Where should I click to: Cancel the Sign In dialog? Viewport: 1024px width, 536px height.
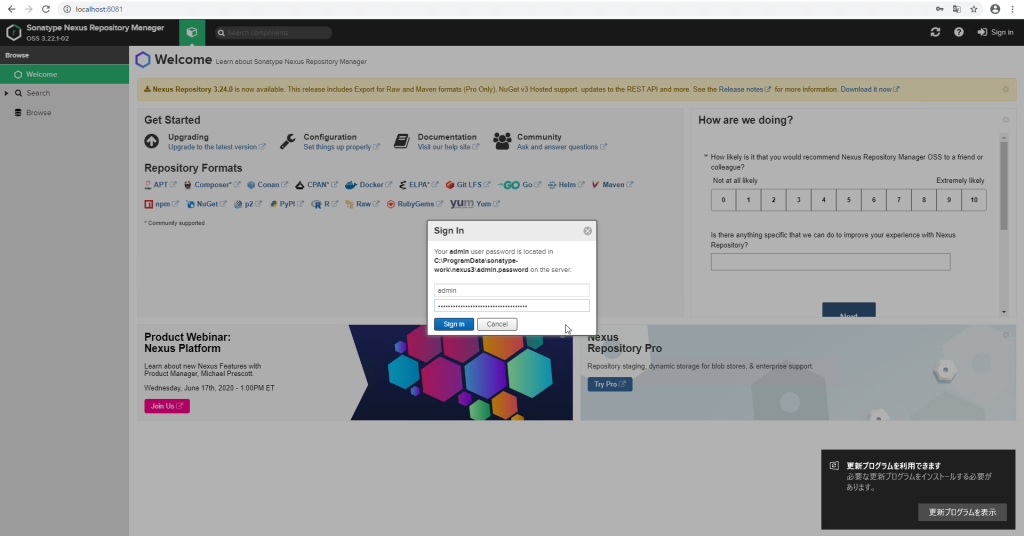tap(497, 324)
